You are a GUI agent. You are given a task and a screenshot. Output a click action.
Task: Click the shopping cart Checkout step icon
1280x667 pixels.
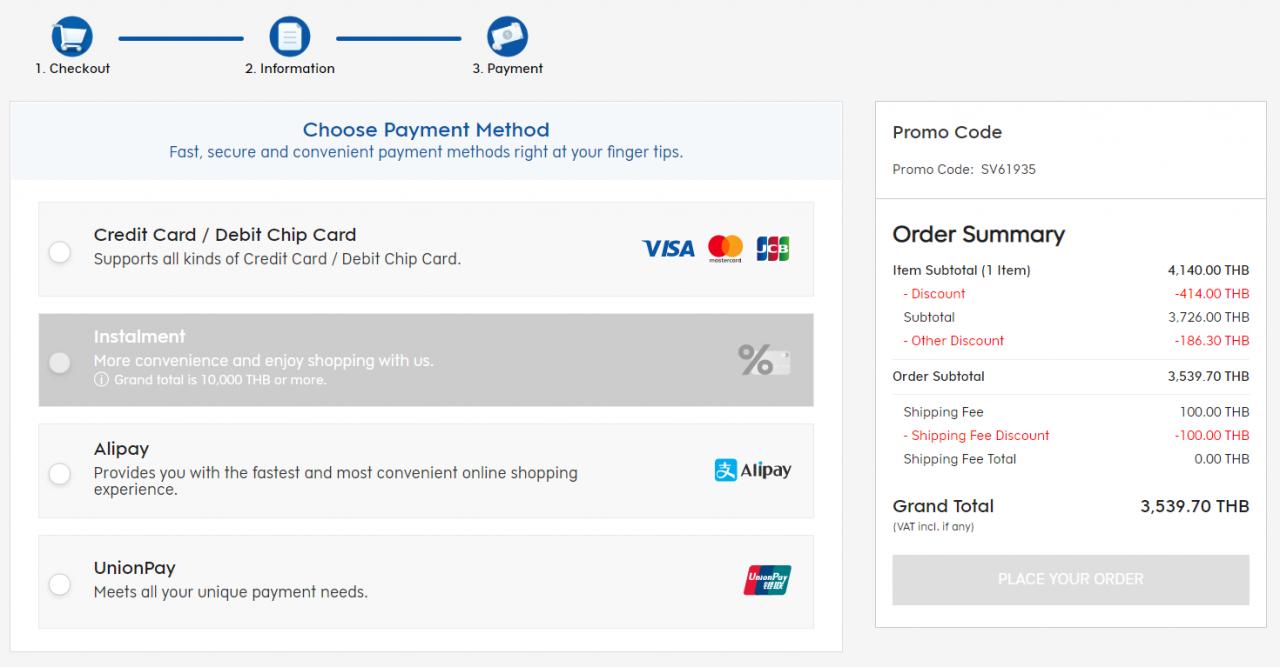[72, 38]
